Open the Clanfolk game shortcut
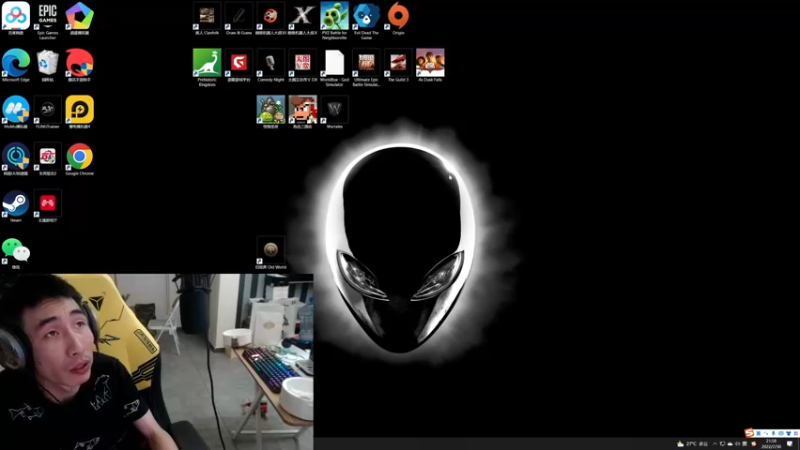The height and width of the screenshot is (450, 800). click(x=207, y=16)
